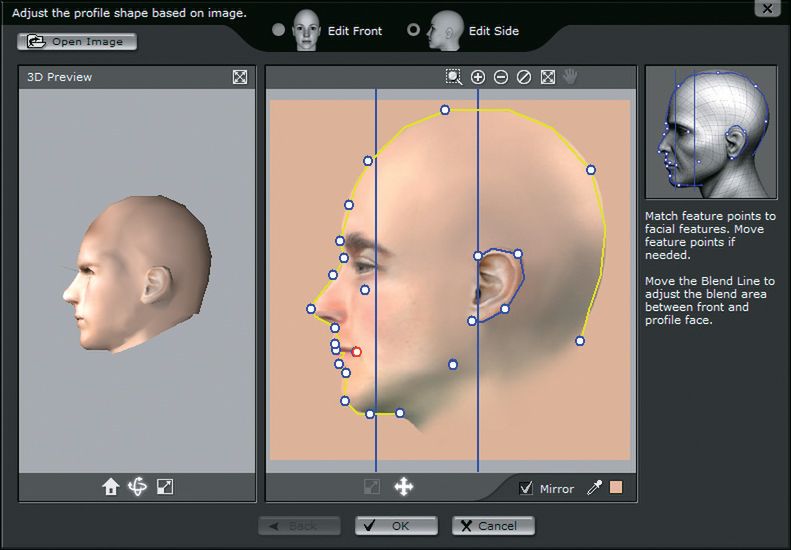Screen dimensions: 791x550
Task: Click the zoom out minus icon
Action: click(501, 77)
